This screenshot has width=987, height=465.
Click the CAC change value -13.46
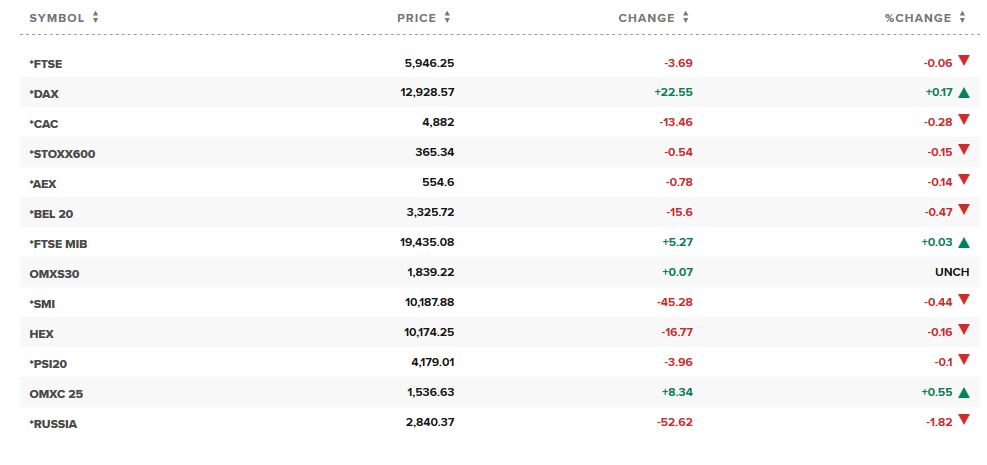tap(676, 123)
